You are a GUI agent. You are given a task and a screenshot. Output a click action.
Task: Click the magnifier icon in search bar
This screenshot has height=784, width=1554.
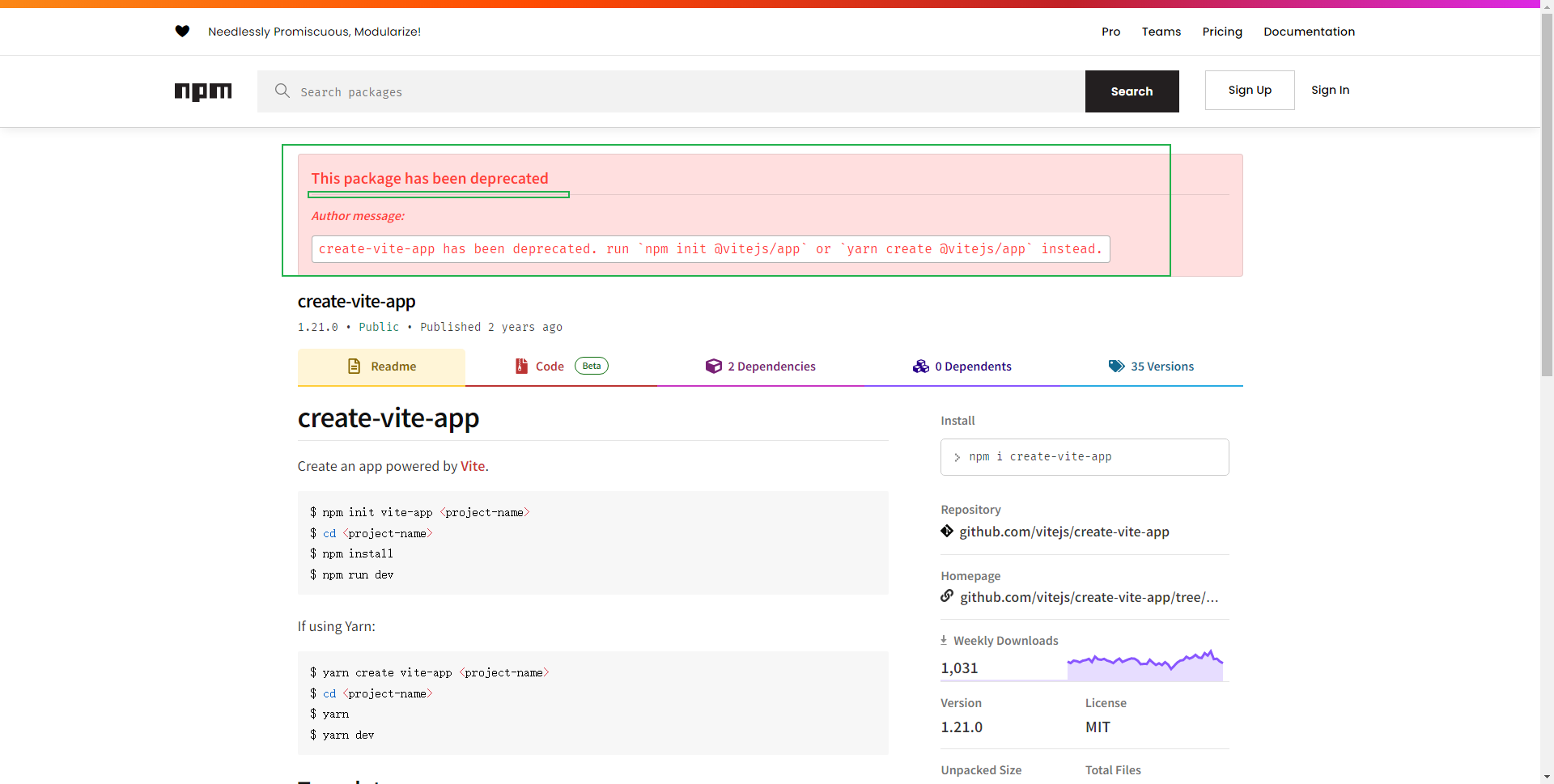pos(282,91)
